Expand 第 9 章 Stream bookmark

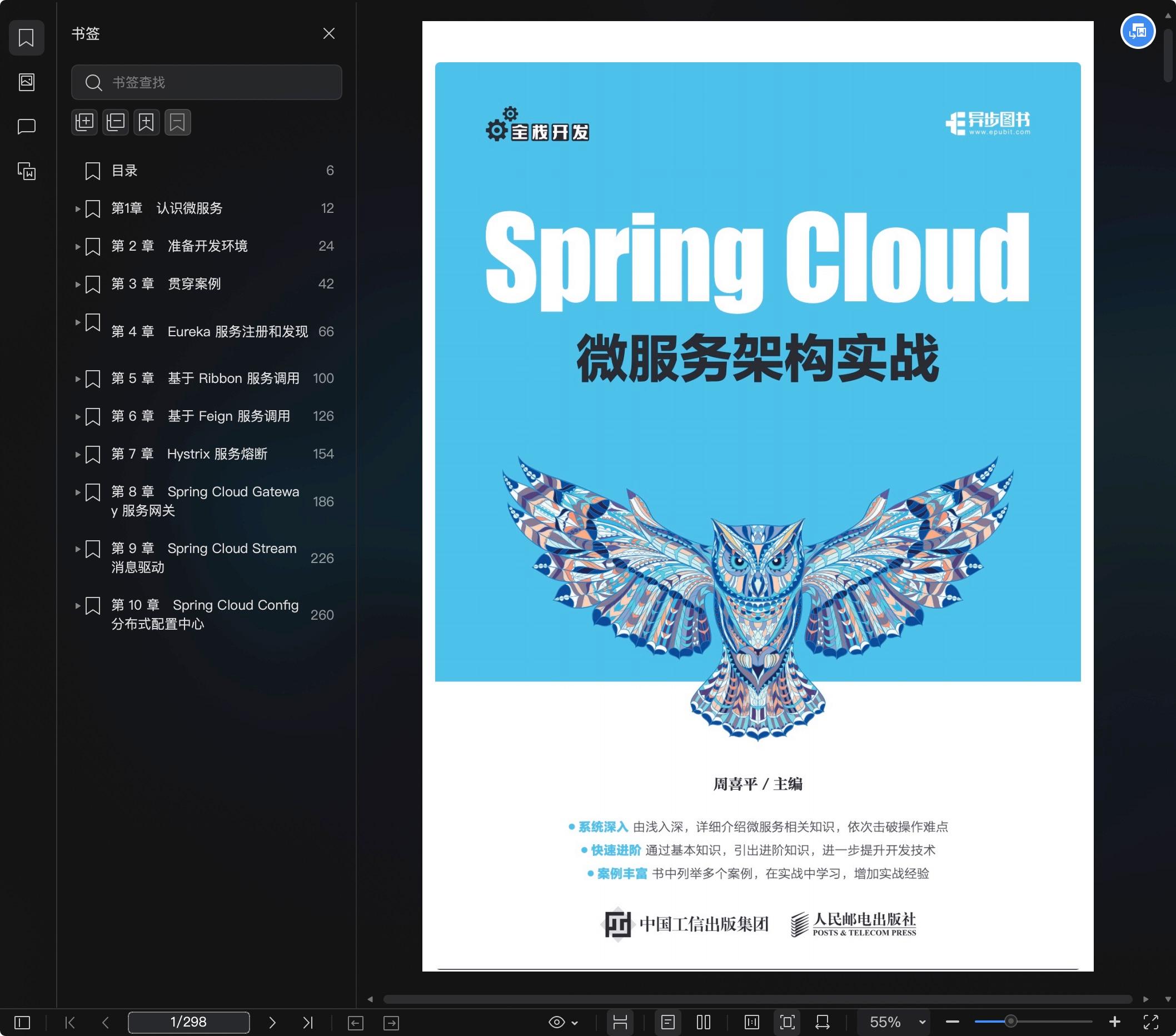coord(77,549)
